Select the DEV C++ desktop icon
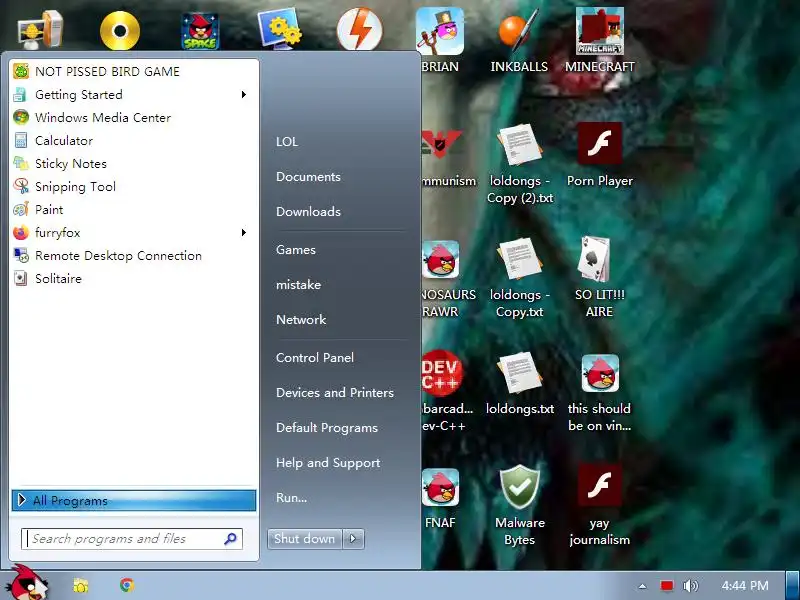This screenshot has height=600, width=800. point(441,373)
